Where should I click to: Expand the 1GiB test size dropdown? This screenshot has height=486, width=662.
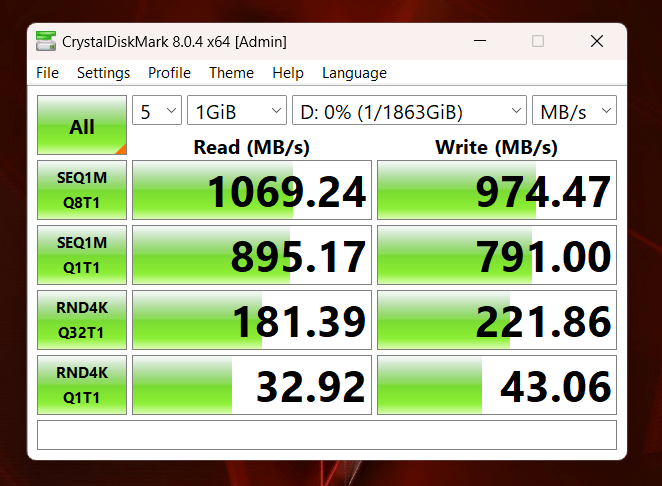(237, 111)
